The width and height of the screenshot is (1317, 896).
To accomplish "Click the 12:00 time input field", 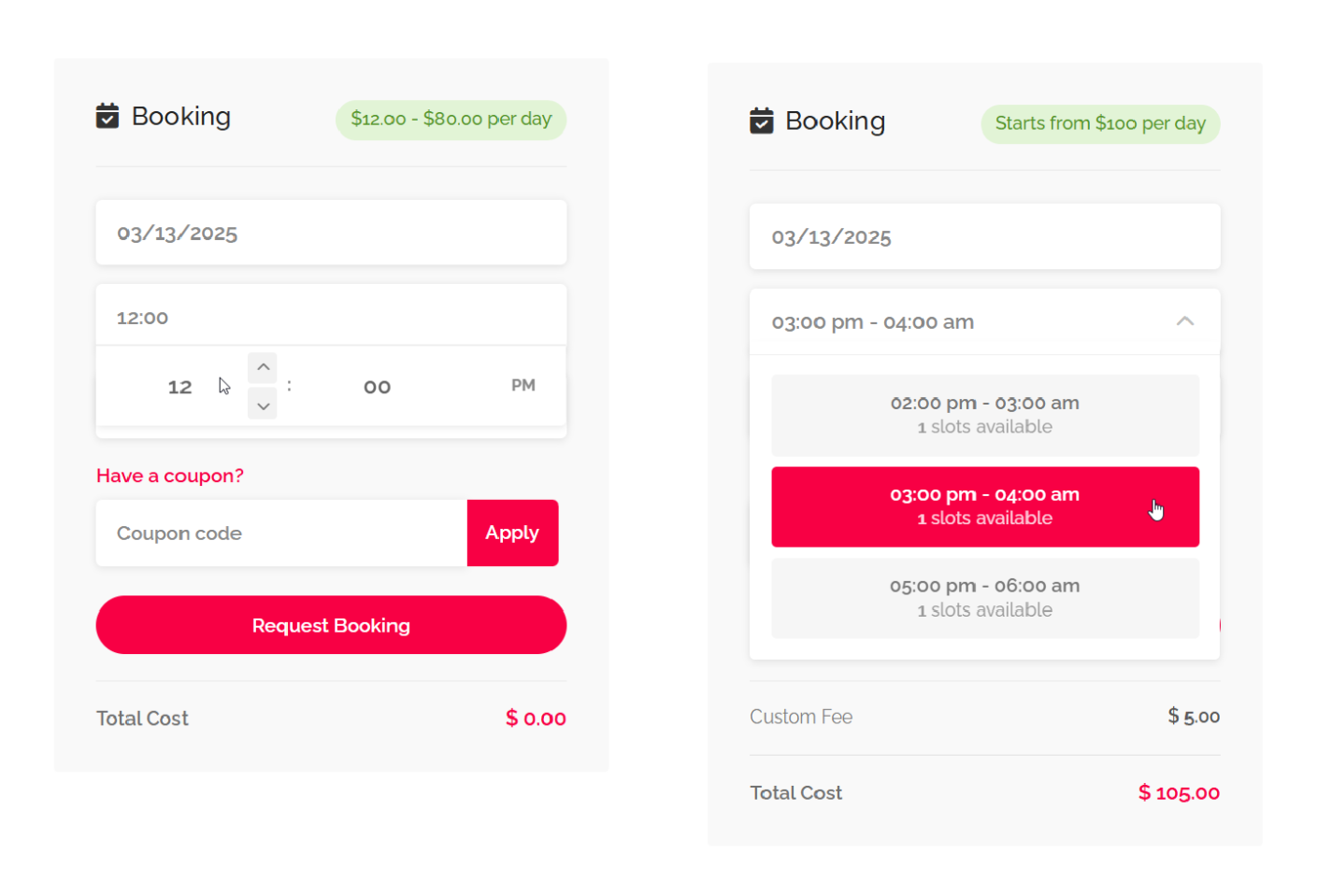I will coord(331,318).
